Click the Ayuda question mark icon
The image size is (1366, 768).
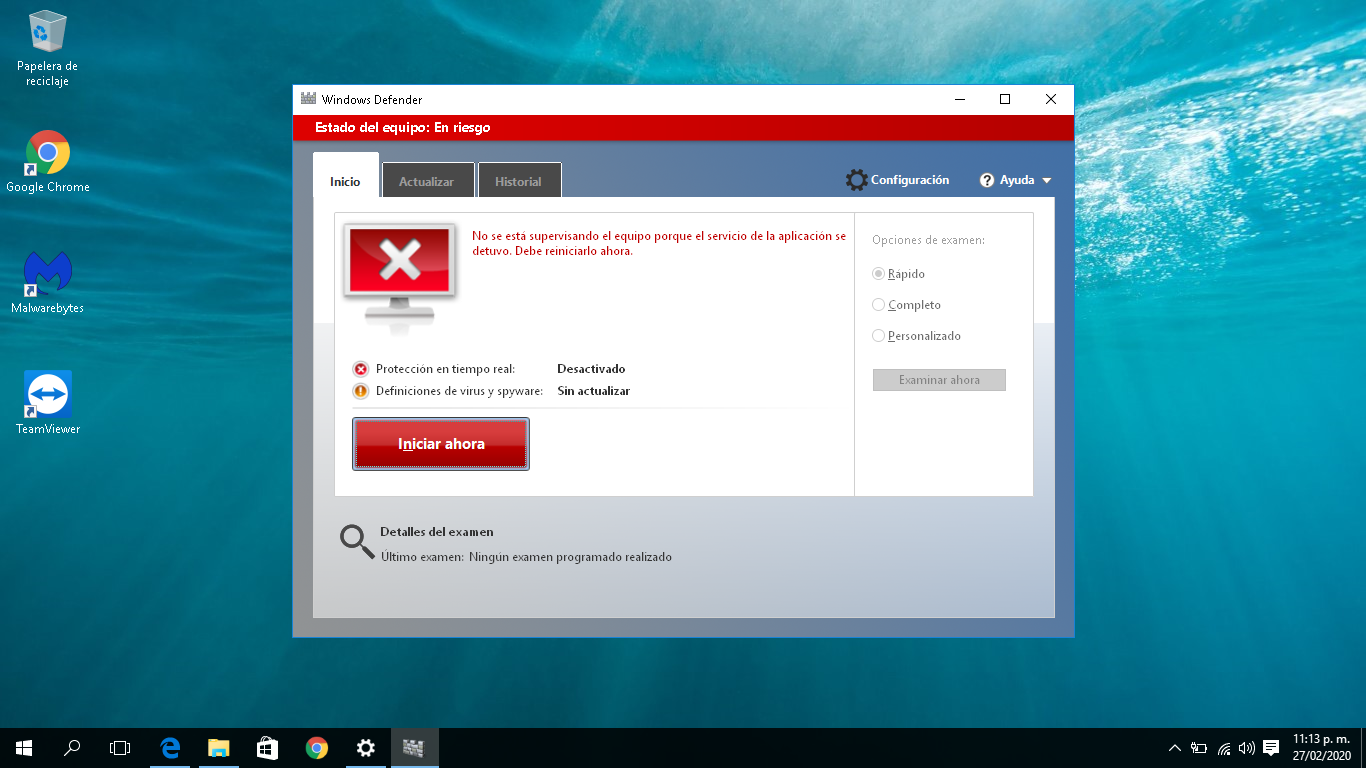(987, 180)
